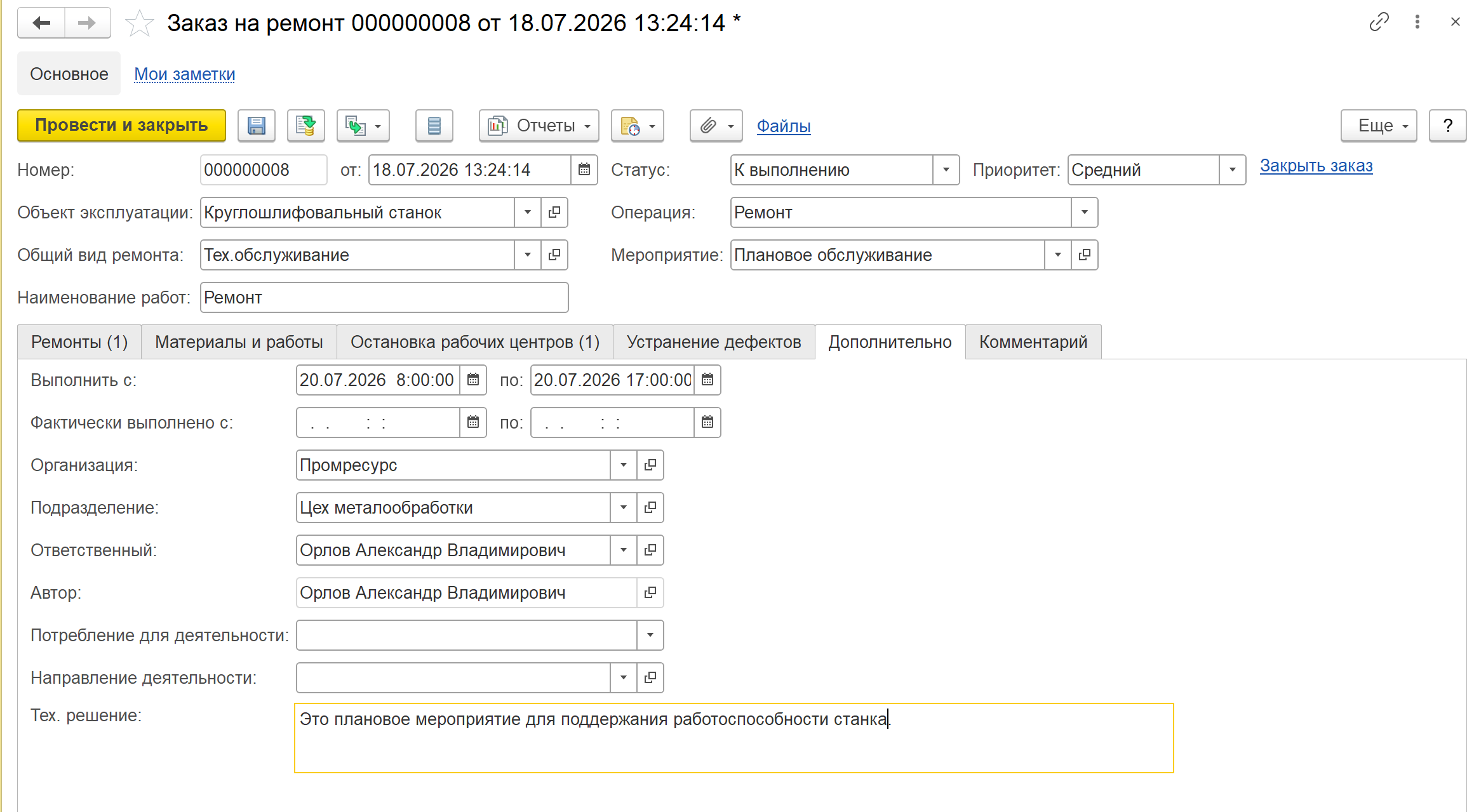Open the Отчеты reports menu
Screen dimensions: 1467x812
[539, 126]
